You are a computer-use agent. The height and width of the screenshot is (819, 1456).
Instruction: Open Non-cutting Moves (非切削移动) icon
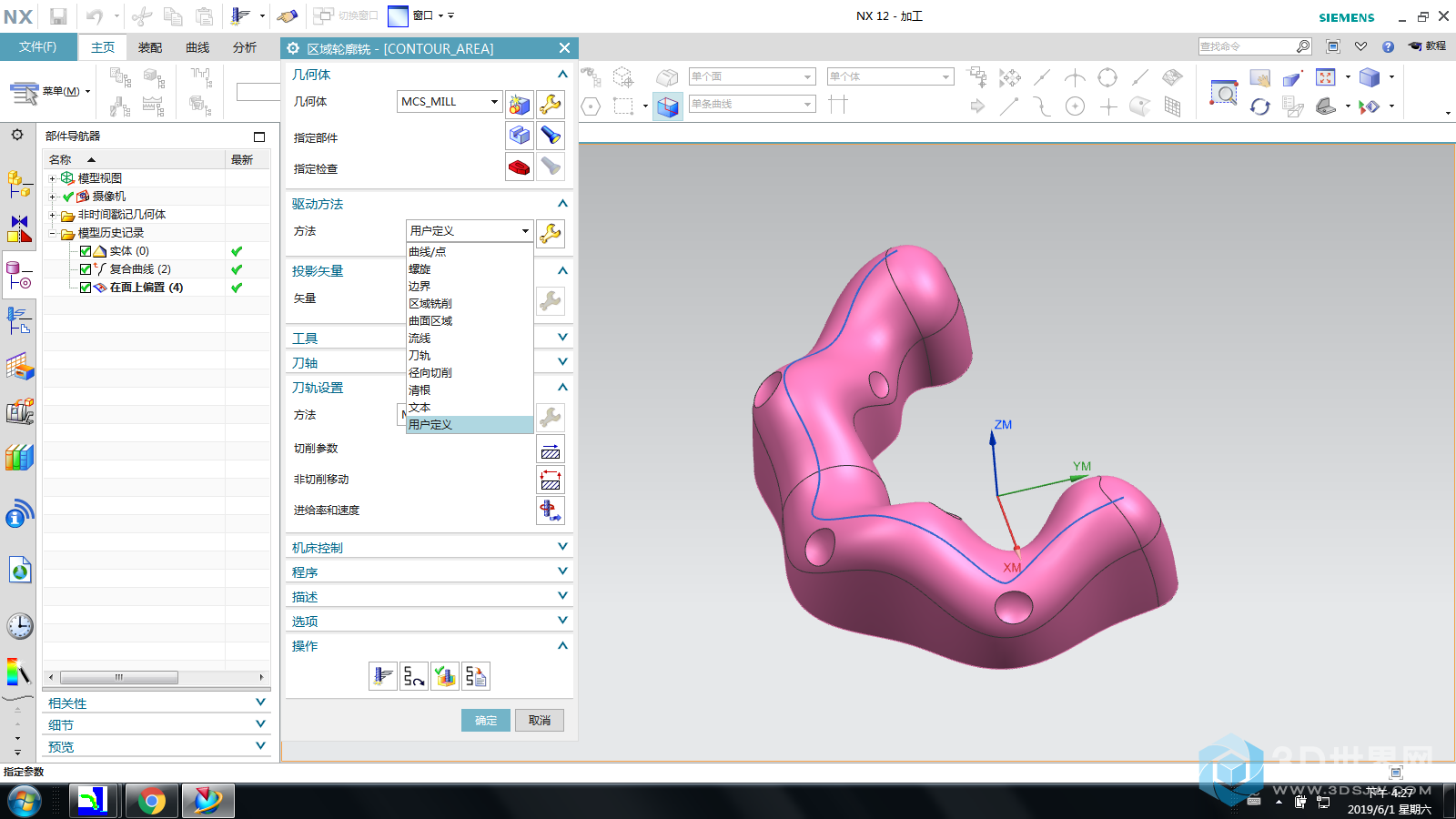(551, 480)
